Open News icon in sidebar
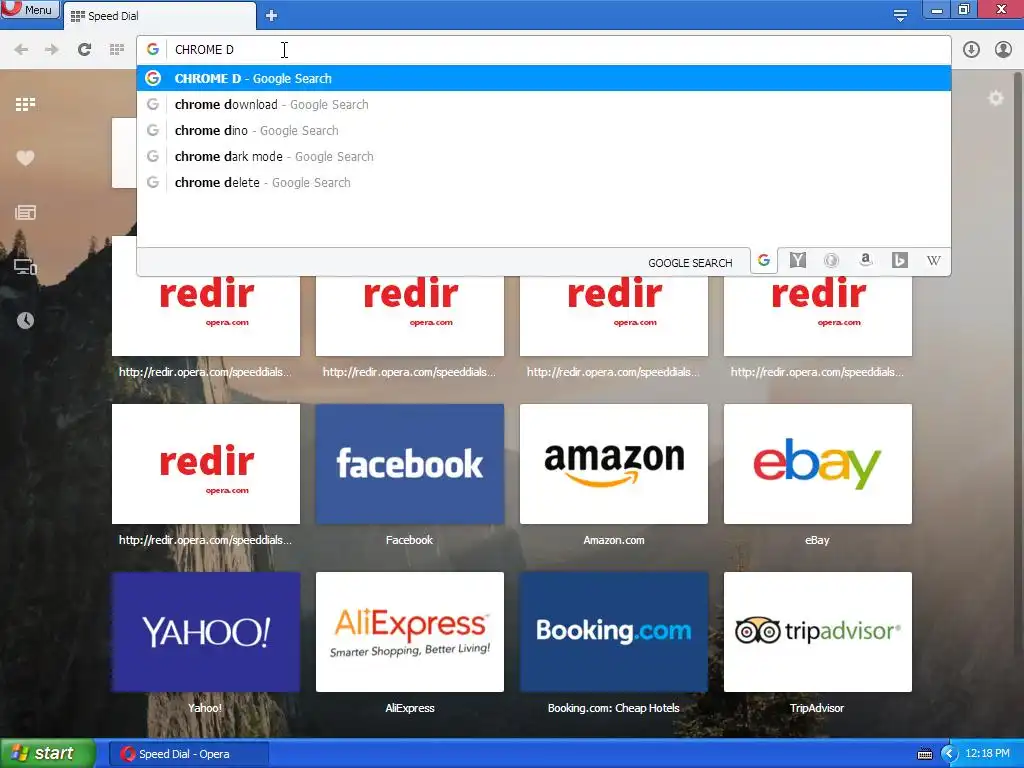Viewport: 1024px width, 768px height. (25, 212)
